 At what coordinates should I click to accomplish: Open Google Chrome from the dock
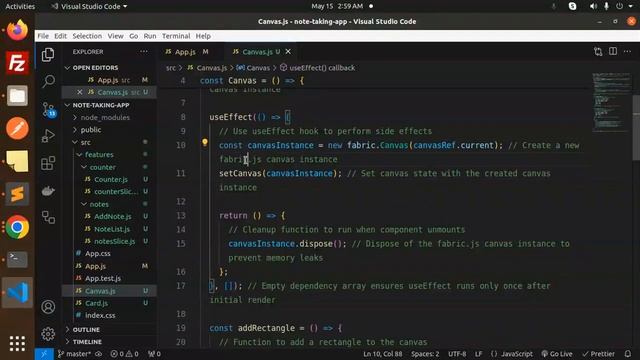point(17,227)
